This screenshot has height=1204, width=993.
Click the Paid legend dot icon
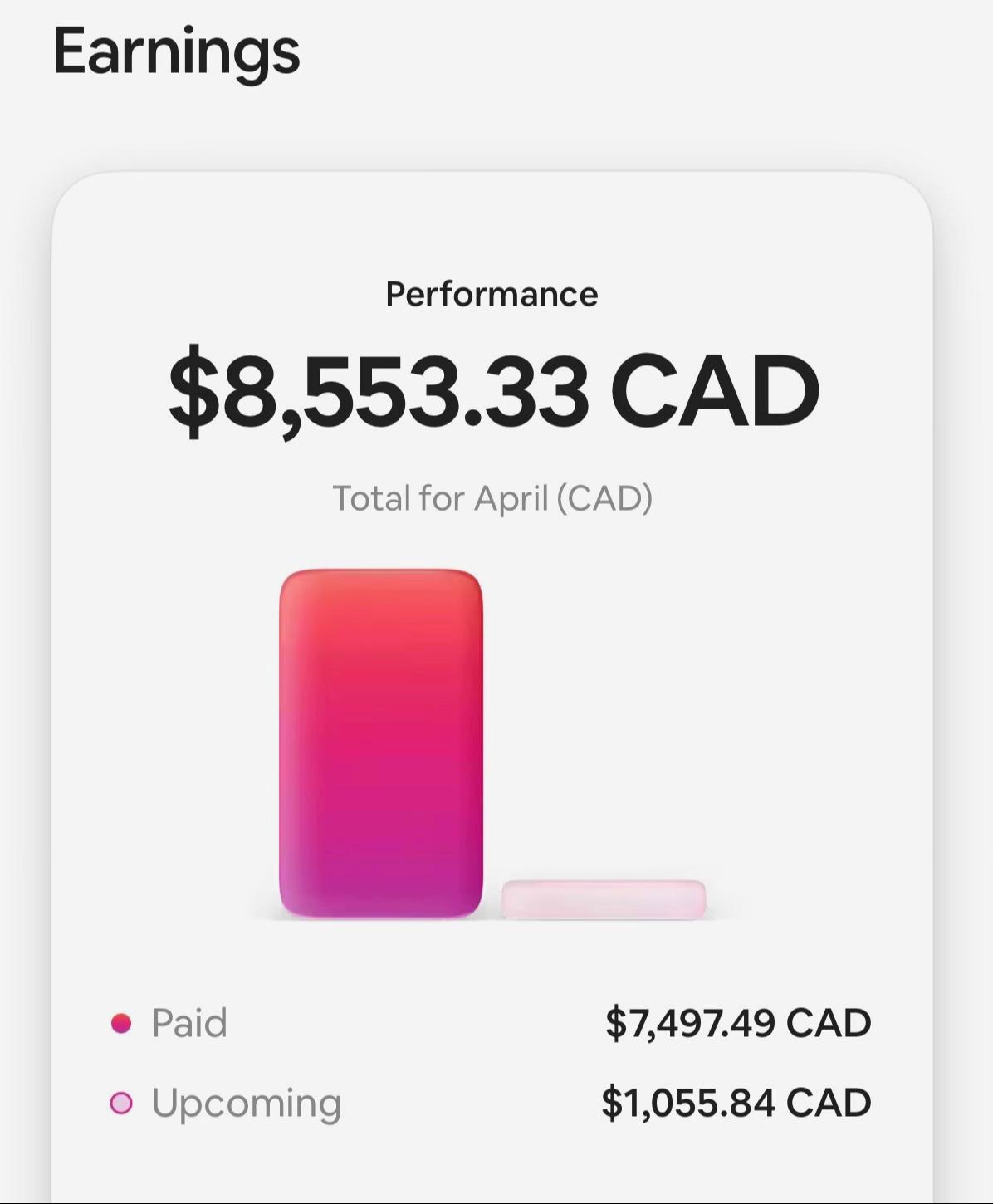click(121, 1023)
